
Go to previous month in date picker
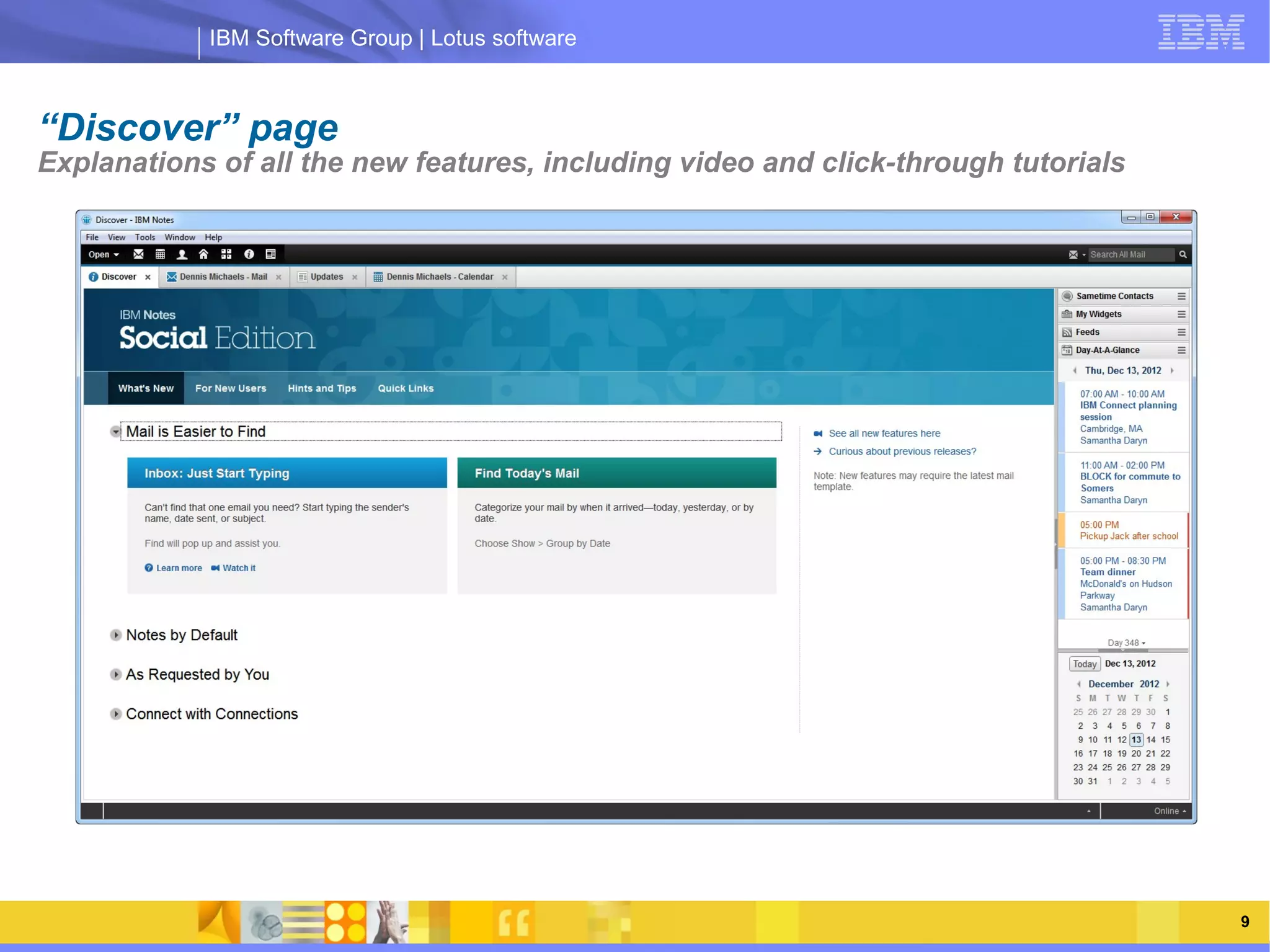click(x=1079, y=684)
